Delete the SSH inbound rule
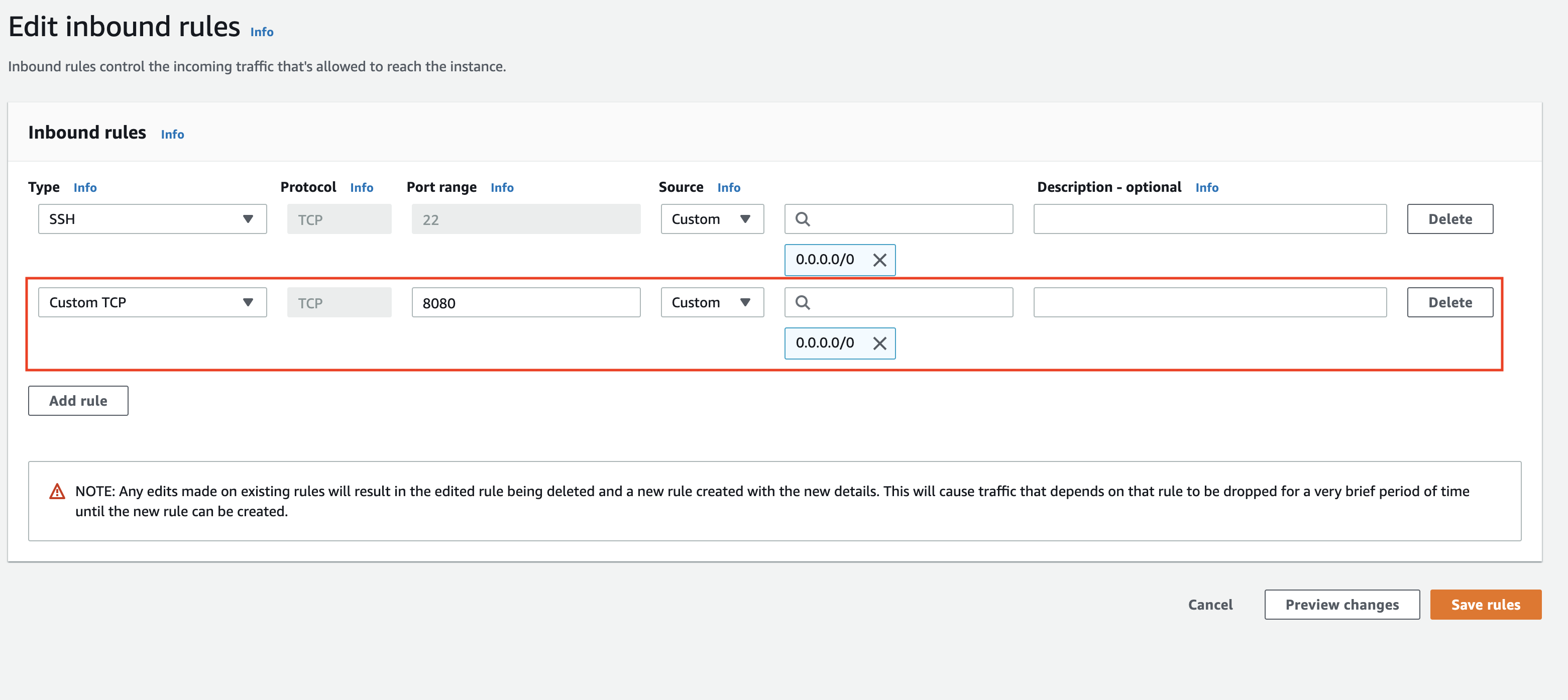1568x700 pixels. coord(1449,219)
